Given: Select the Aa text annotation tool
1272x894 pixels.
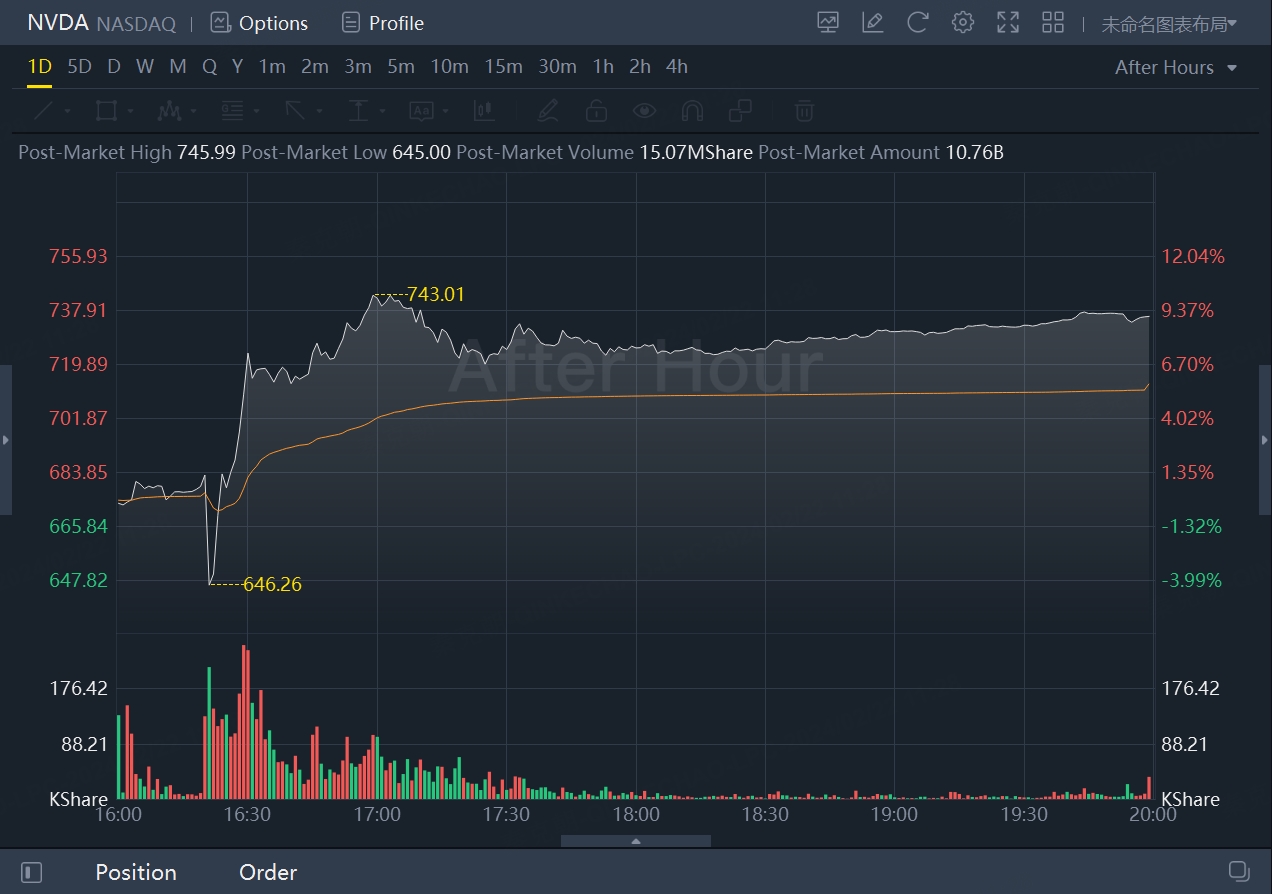Looking at the screenshot, I should pos(421,110).
